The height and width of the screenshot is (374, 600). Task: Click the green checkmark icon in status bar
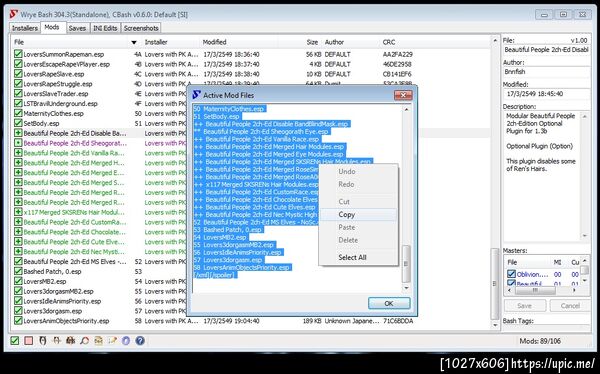(x=15, y=340)
